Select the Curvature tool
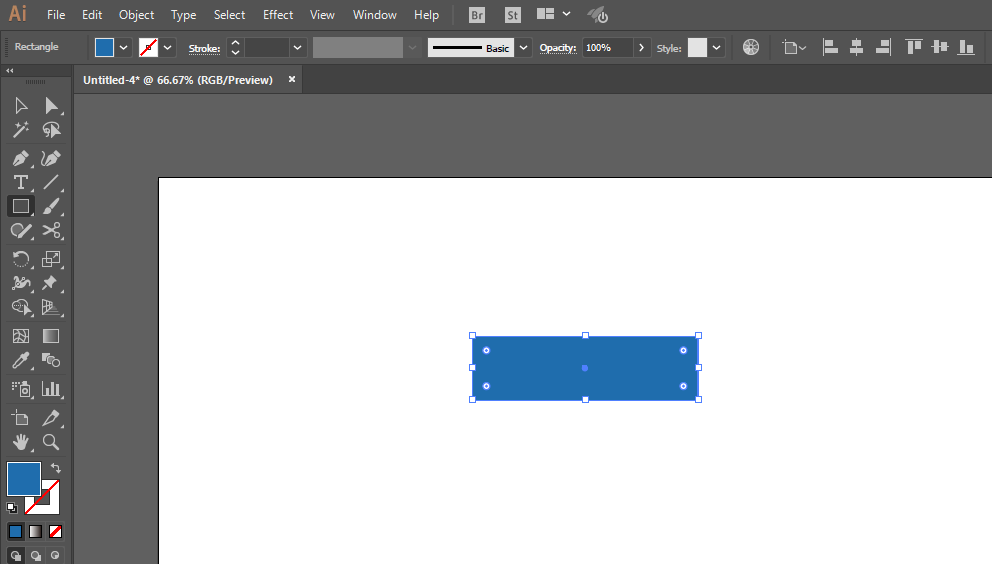992x564 pixels. 51,158
